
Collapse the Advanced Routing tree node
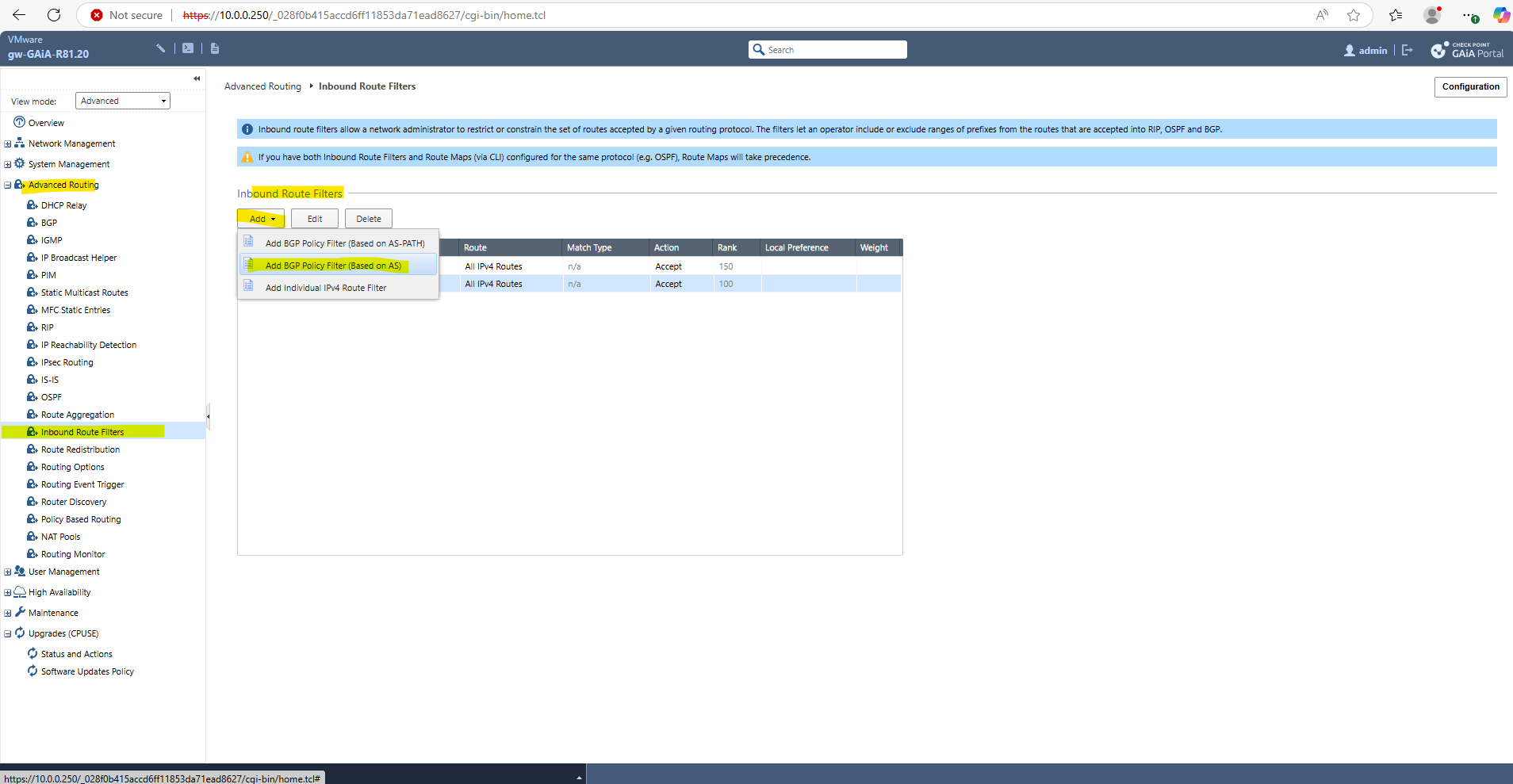coord(8,185)
